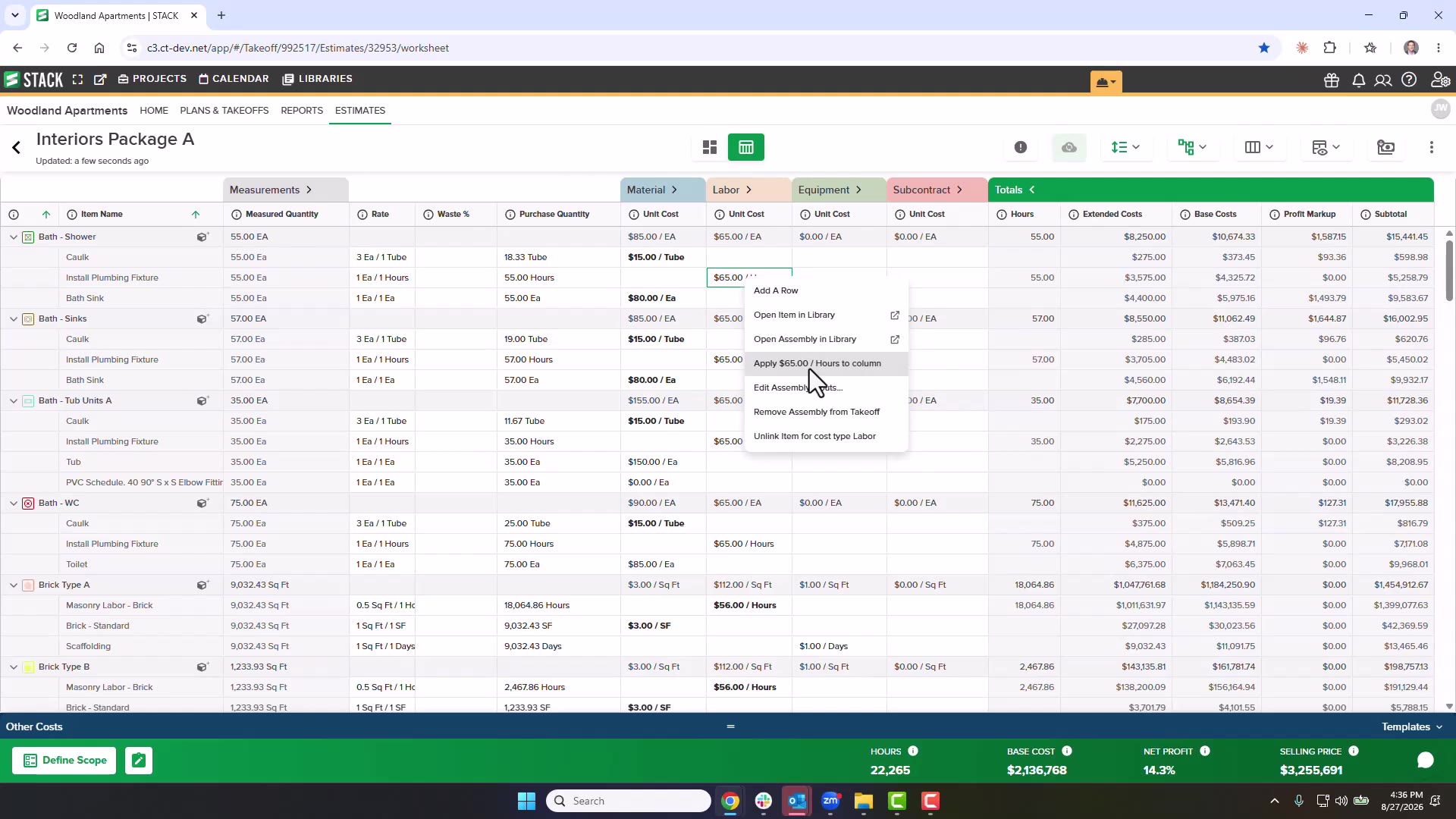Click the Windows taskbar search box

pos(628,801)
